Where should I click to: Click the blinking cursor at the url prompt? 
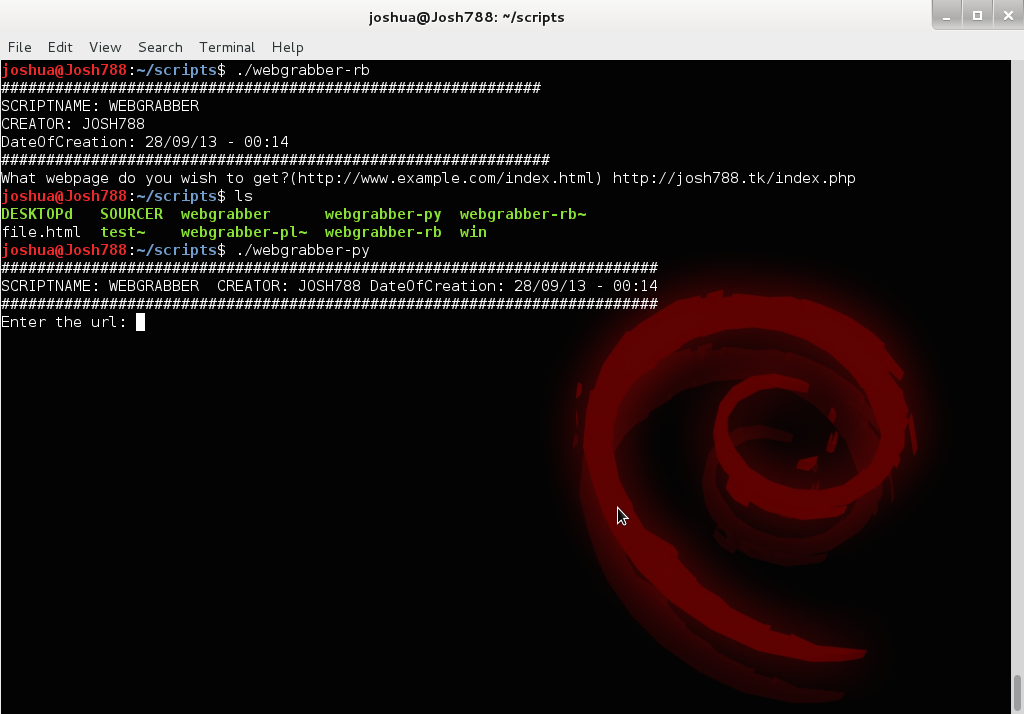click(139, 322)
